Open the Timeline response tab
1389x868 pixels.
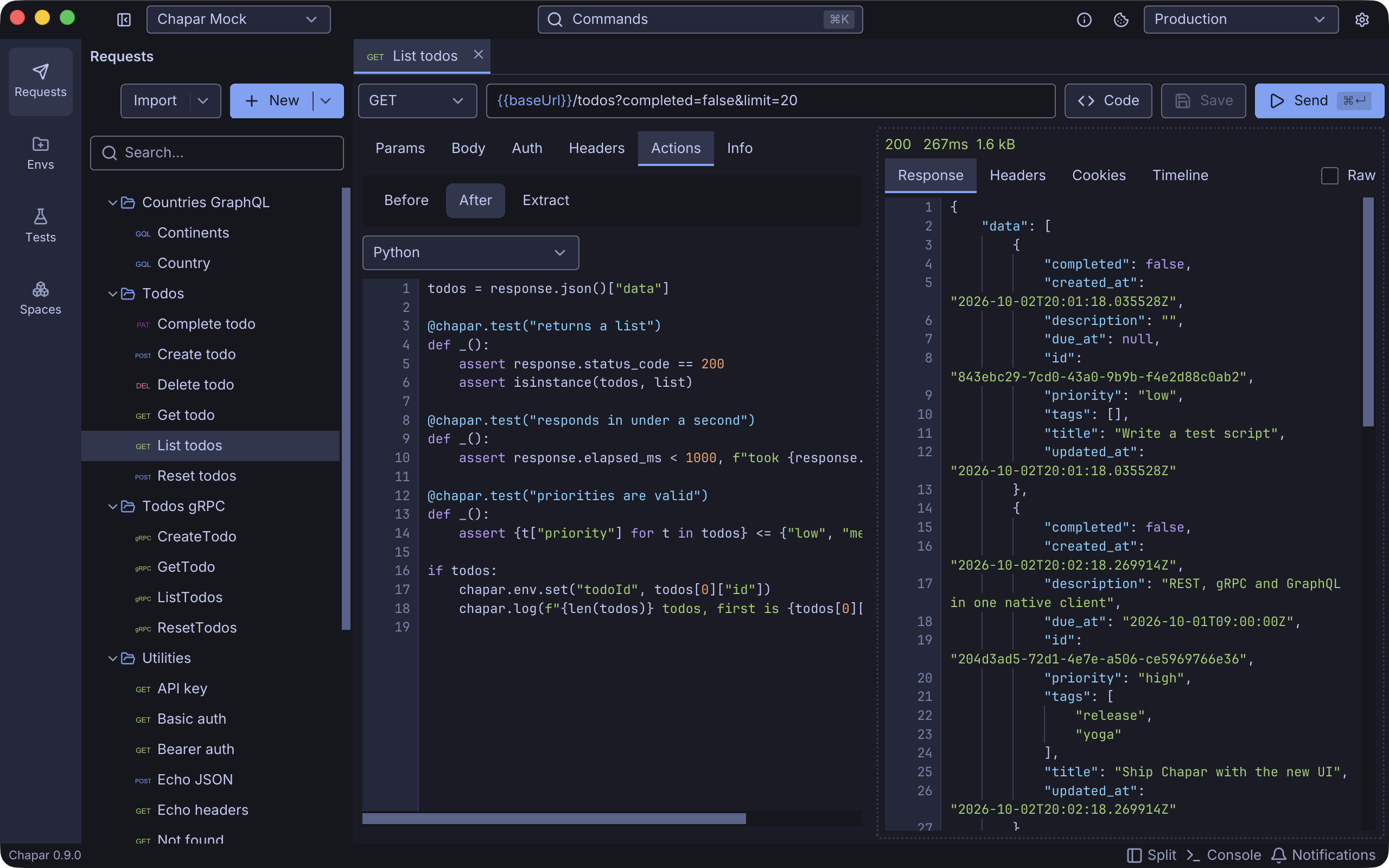point(1180,175)
